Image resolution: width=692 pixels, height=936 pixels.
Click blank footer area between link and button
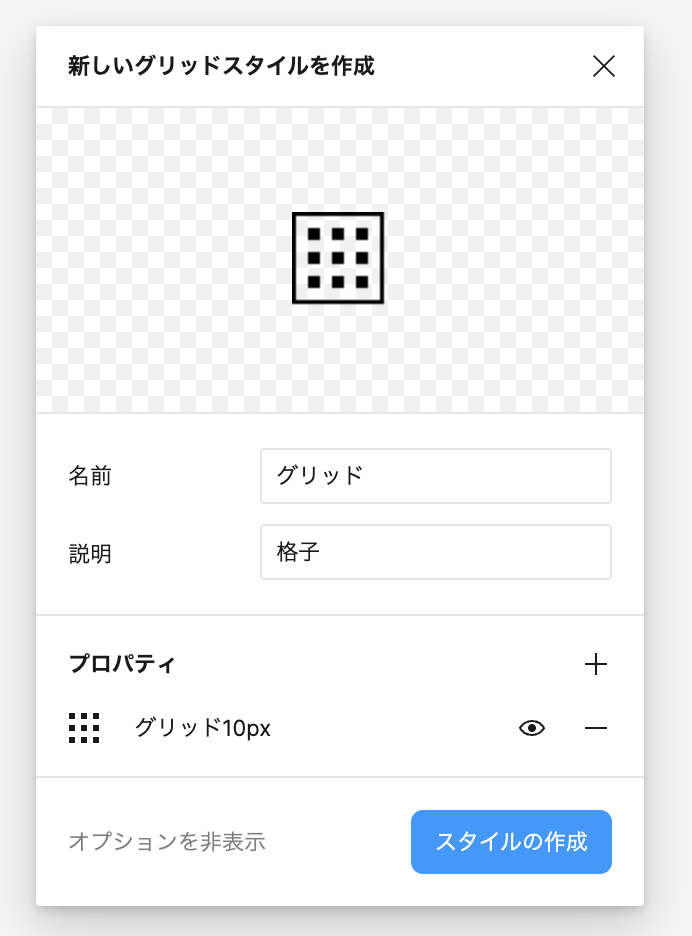[338, 842]
